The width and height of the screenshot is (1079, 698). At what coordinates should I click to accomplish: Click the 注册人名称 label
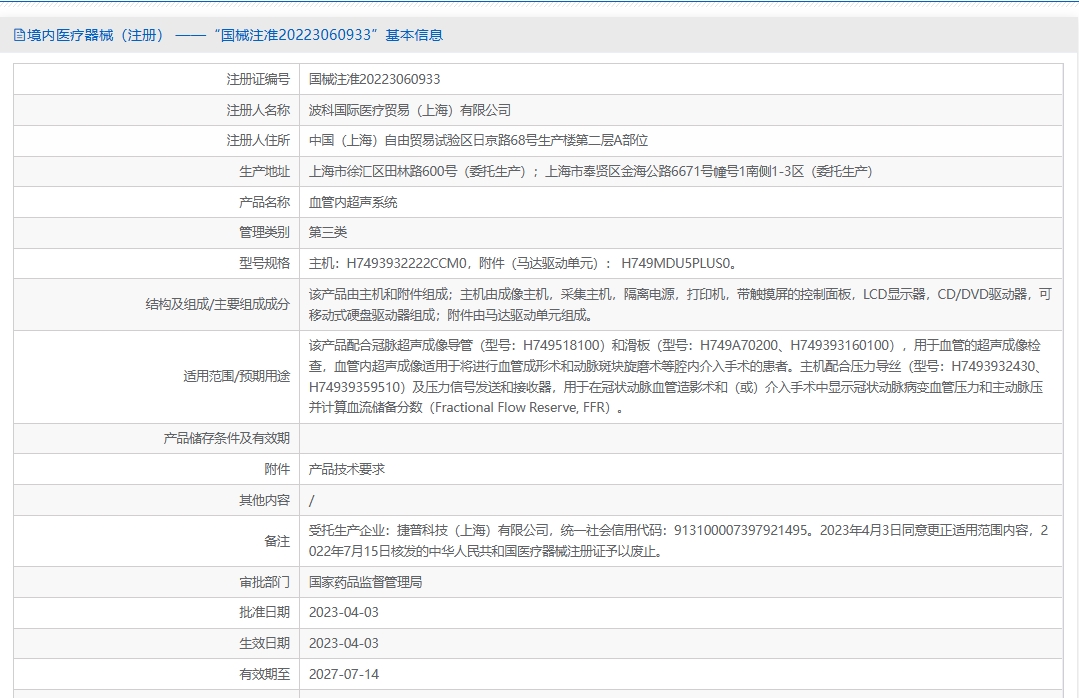(x=259, y=110)
